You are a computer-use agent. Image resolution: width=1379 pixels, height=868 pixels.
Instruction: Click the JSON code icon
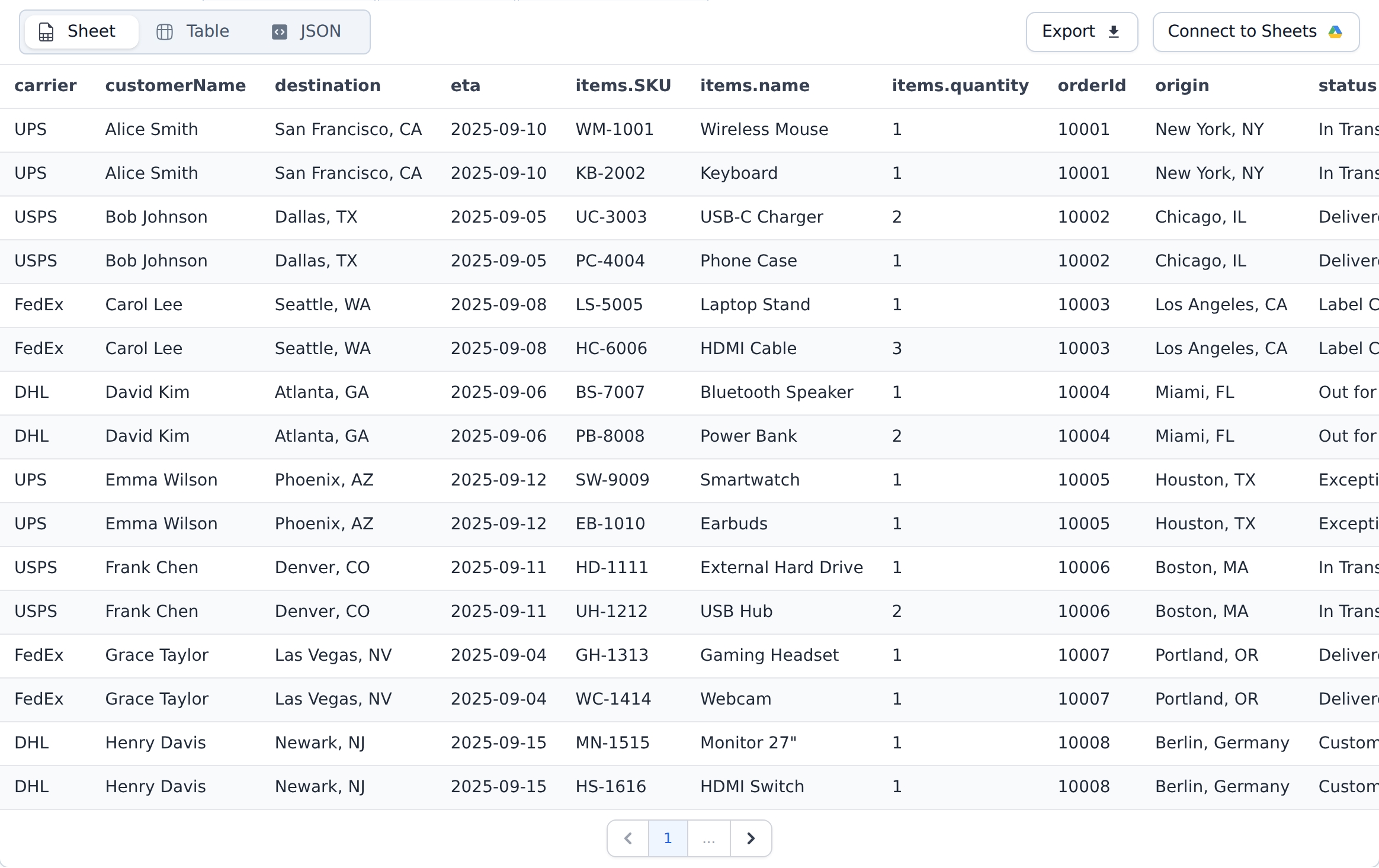pyautogui.click(x=280, y=32)
